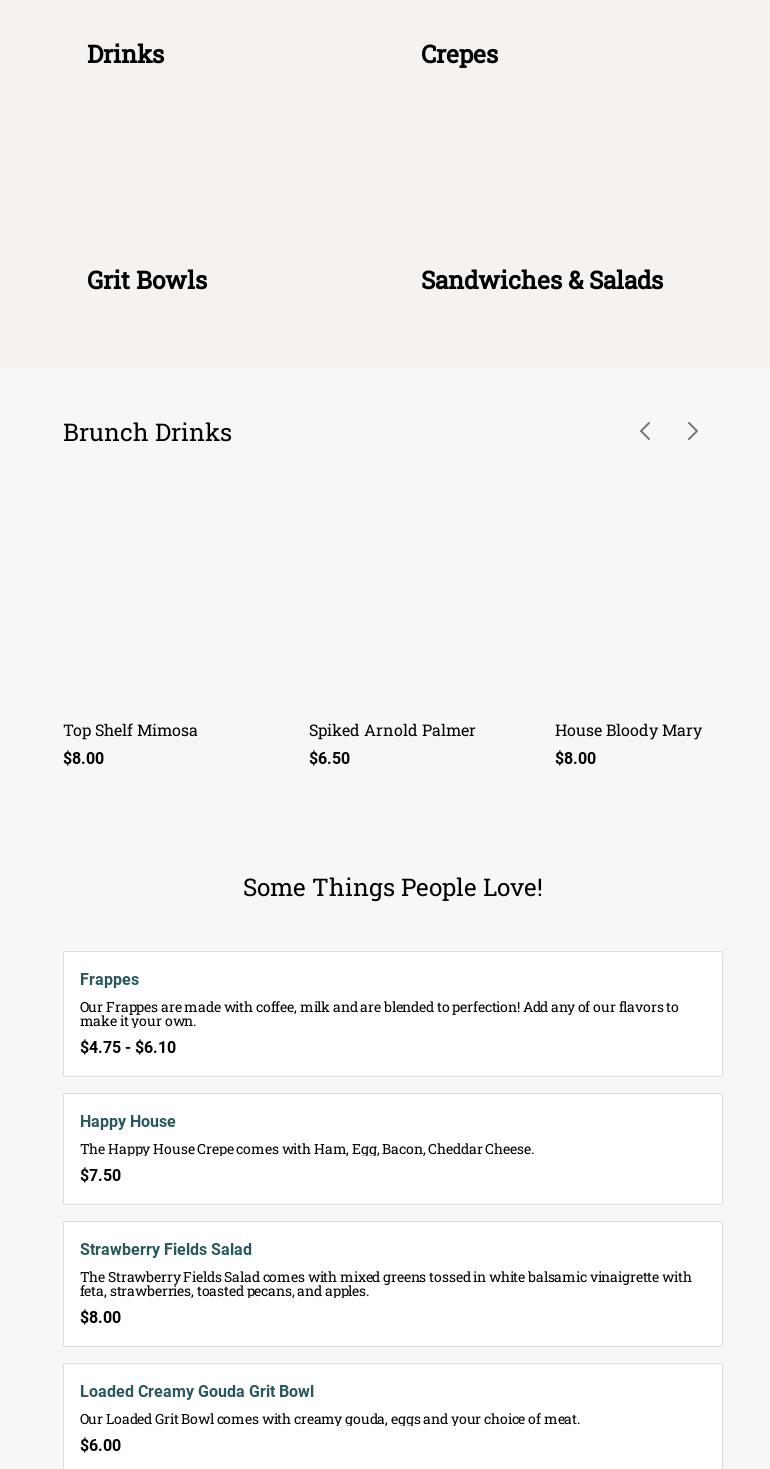Go to the Crepes category
Image resolution: width=770 pixels, height=1469 pixels.
point(459,54)
